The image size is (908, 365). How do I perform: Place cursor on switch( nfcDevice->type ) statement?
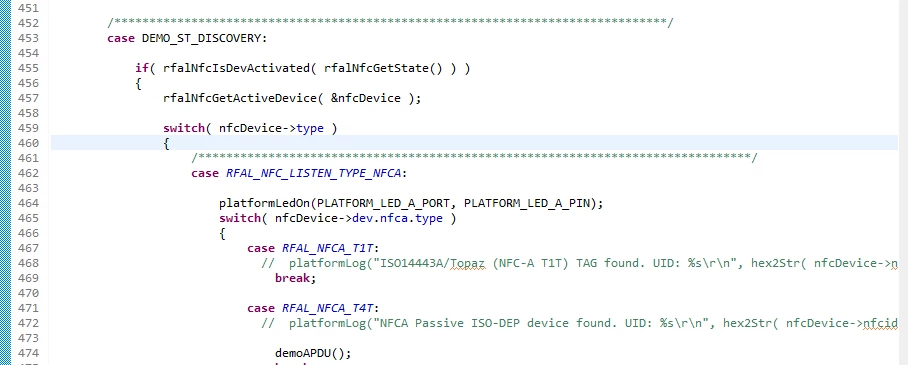coord(250,129)
